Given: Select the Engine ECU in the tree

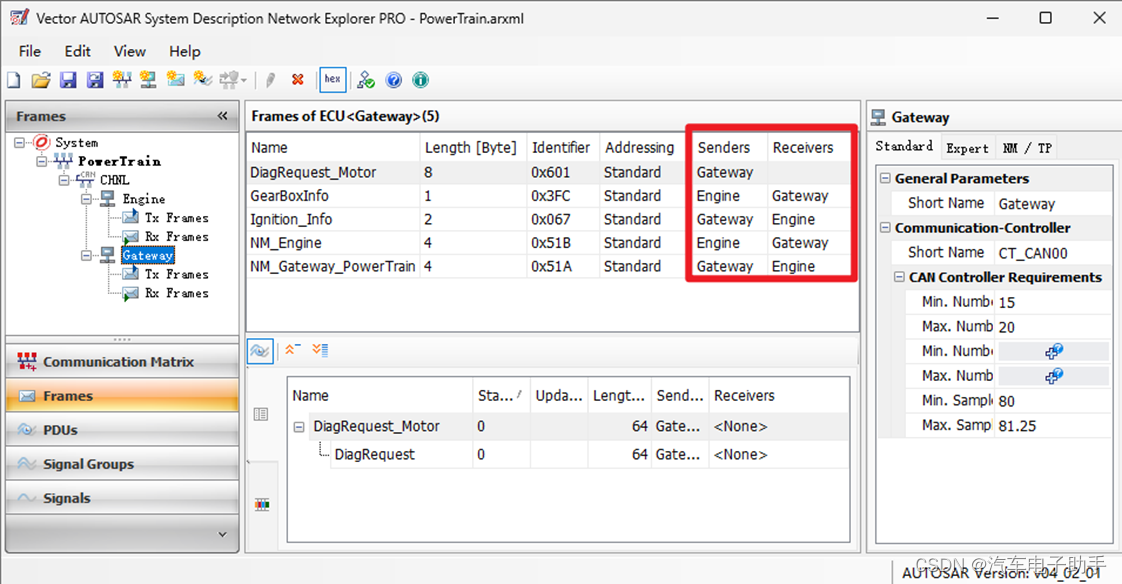Looking at the screenshot, I should click(x=144, y=199).
